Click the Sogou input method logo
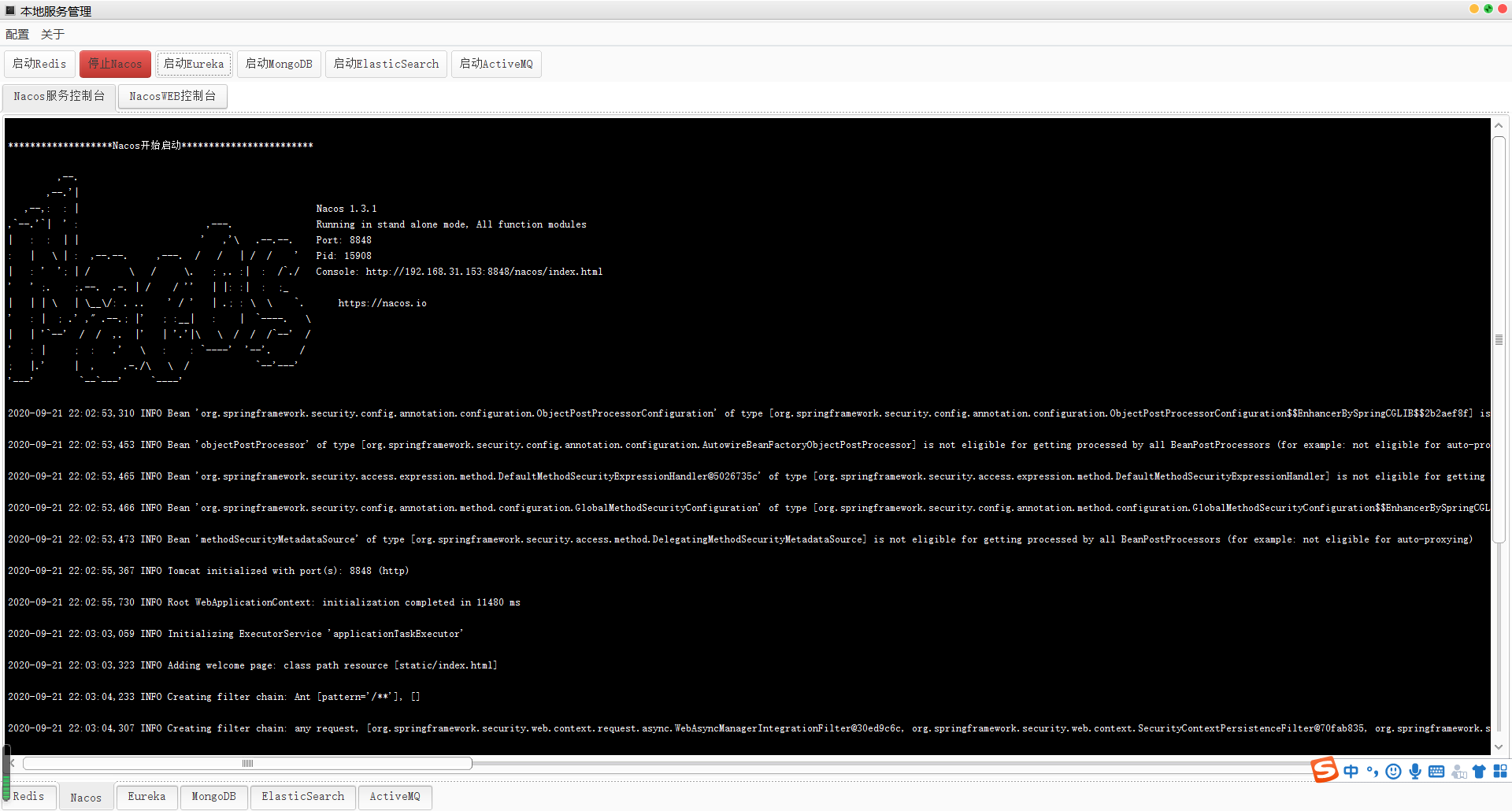 point(1325,770)
